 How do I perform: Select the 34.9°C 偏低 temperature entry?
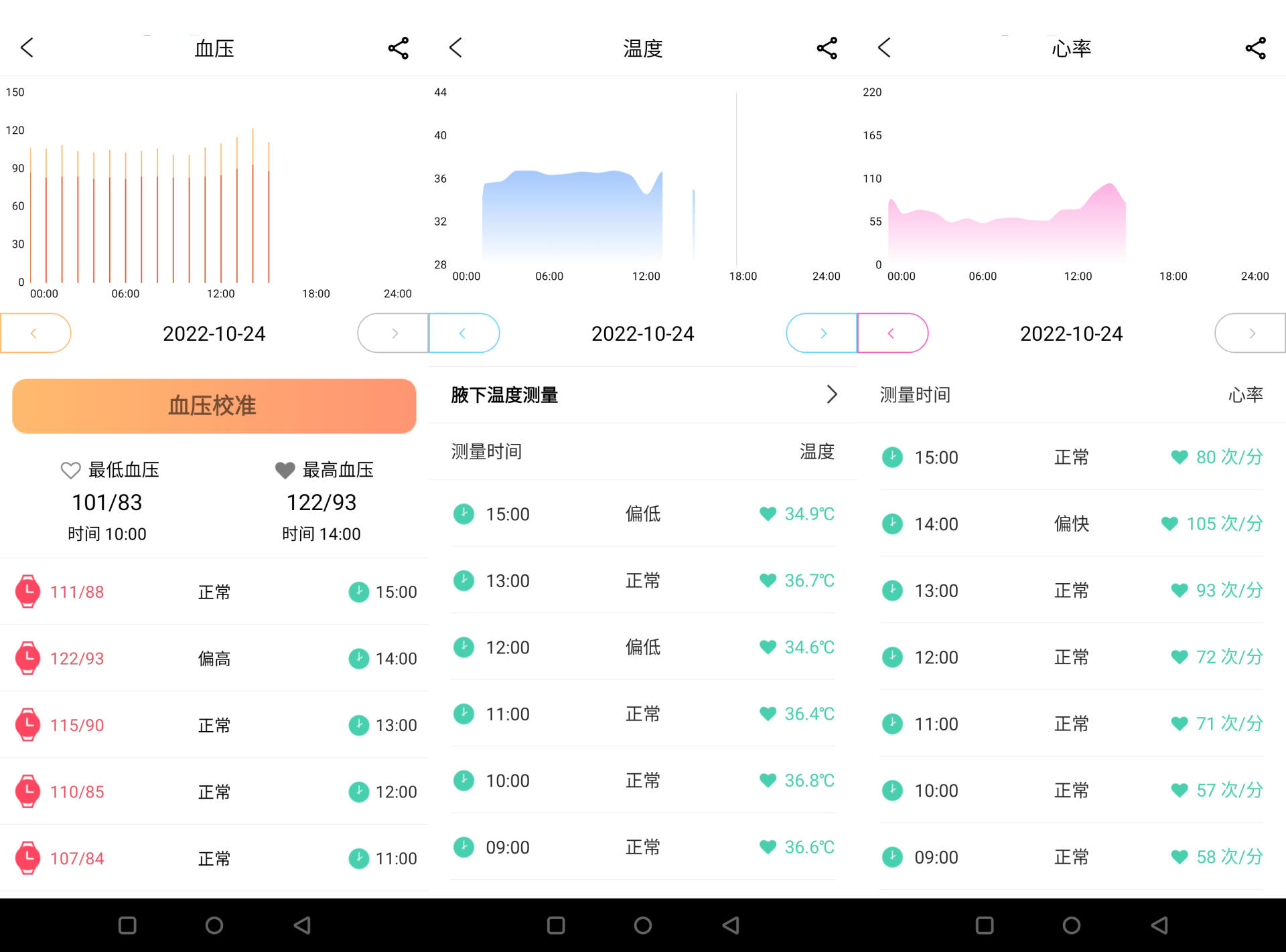(642, 513)
